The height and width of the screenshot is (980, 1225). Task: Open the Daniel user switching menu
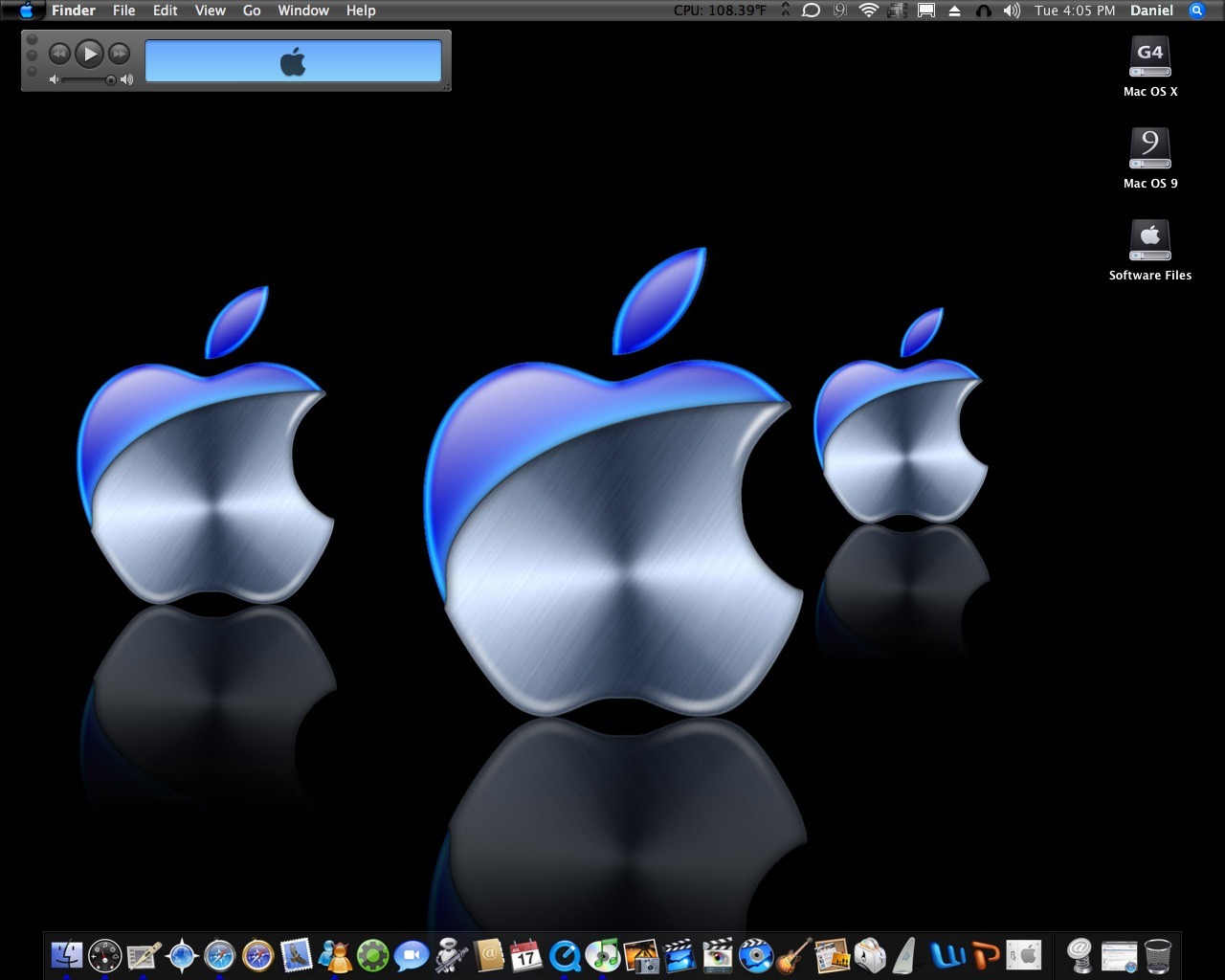pos(1151,11)
